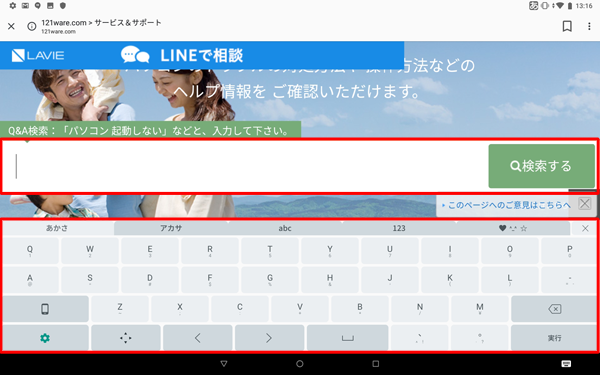Screen dimensions: 600x375
Task: Tap the U key
Action: coord(390,251)
